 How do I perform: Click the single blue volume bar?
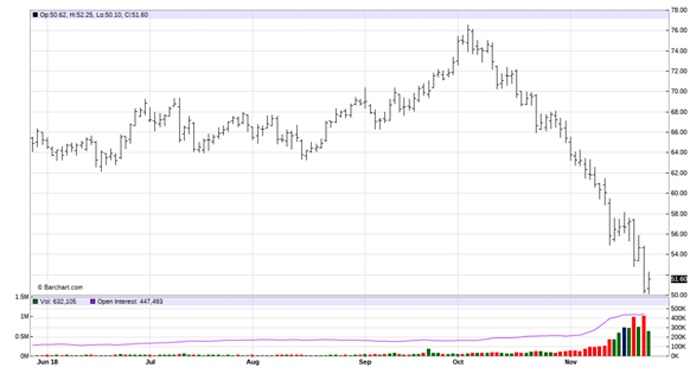pyautogui.click(x=624, y=342)
